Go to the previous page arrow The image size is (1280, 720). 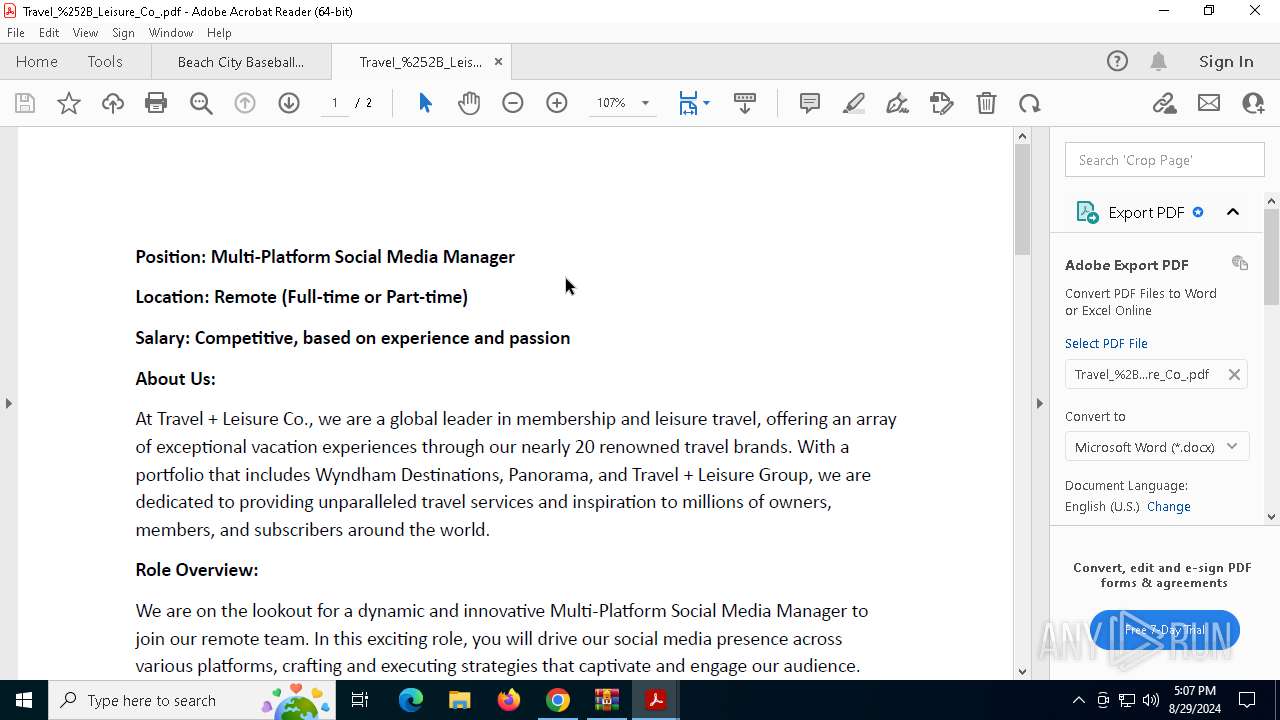coord(245,103)
